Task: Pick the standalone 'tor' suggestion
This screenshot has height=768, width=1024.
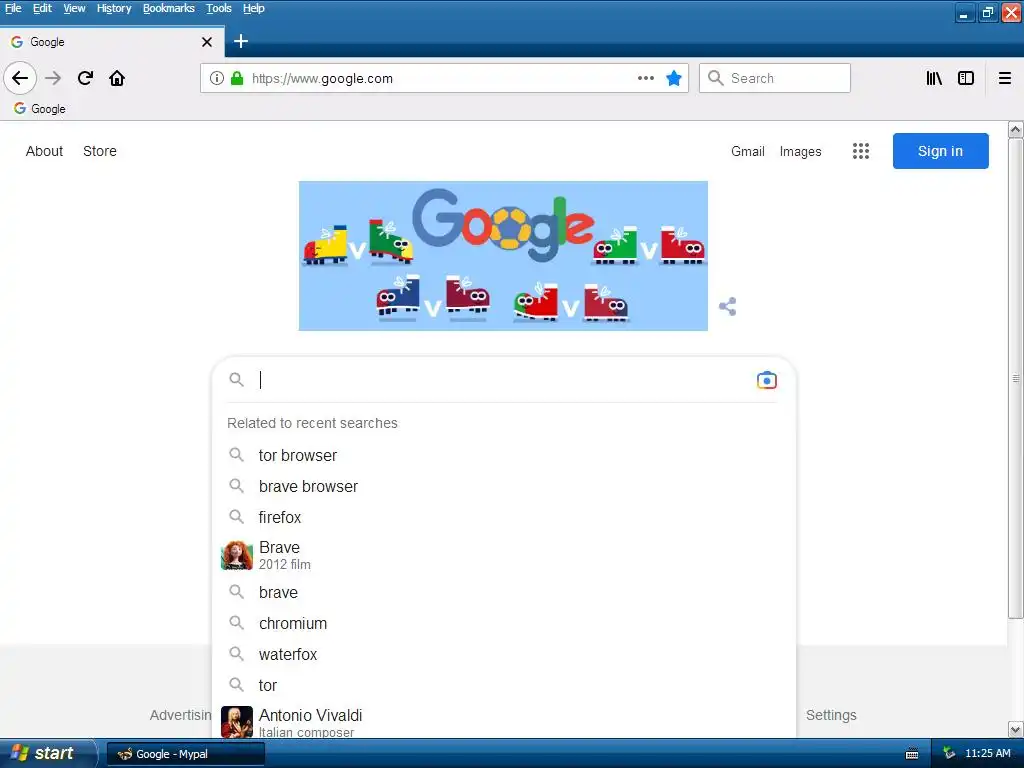Action: point(504,686)
